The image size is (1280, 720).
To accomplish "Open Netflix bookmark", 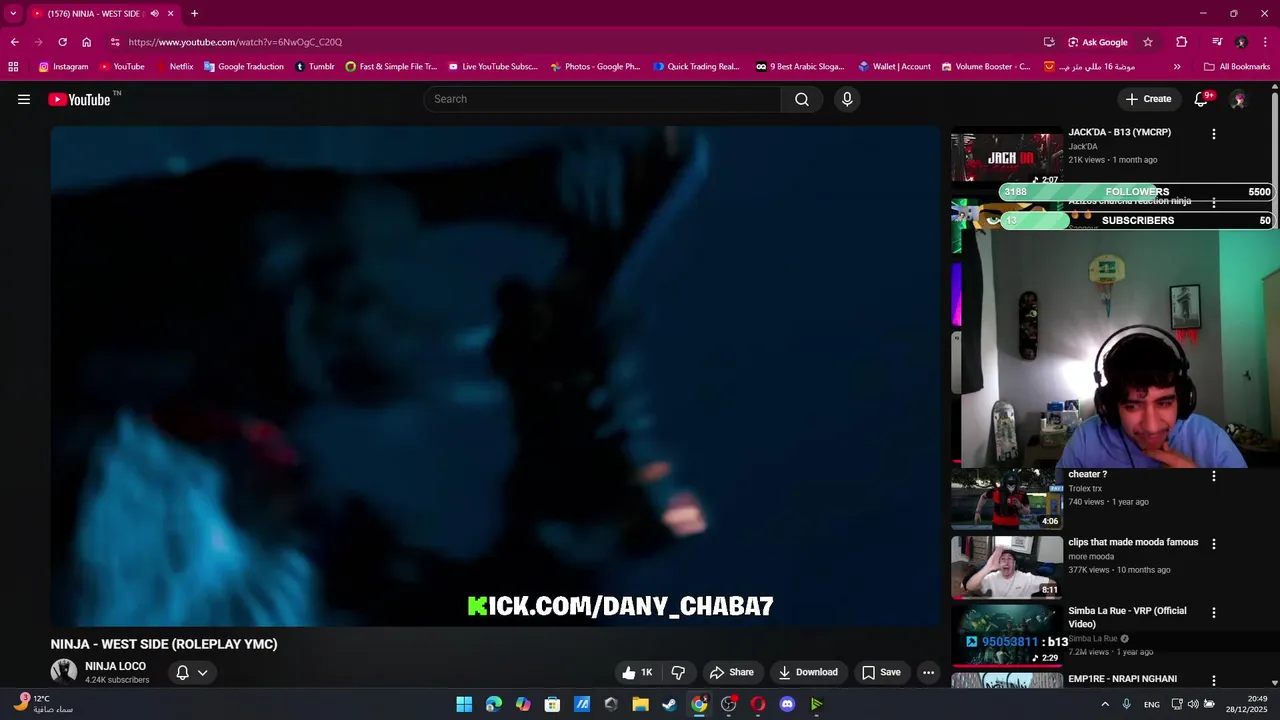I will (173, 67).
